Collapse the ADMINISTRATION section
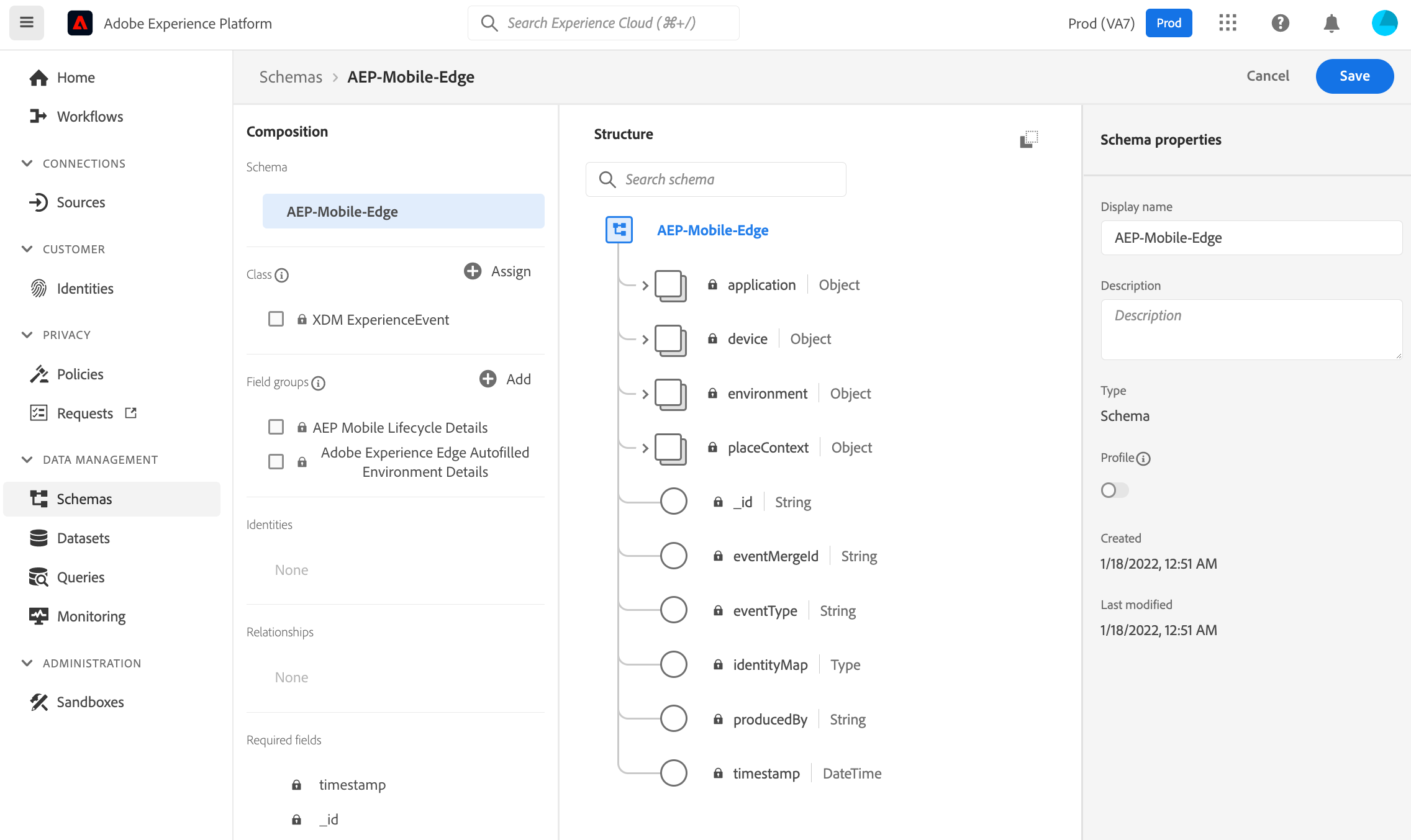Viewport: 1411px width, 840px height. point(27,663)
